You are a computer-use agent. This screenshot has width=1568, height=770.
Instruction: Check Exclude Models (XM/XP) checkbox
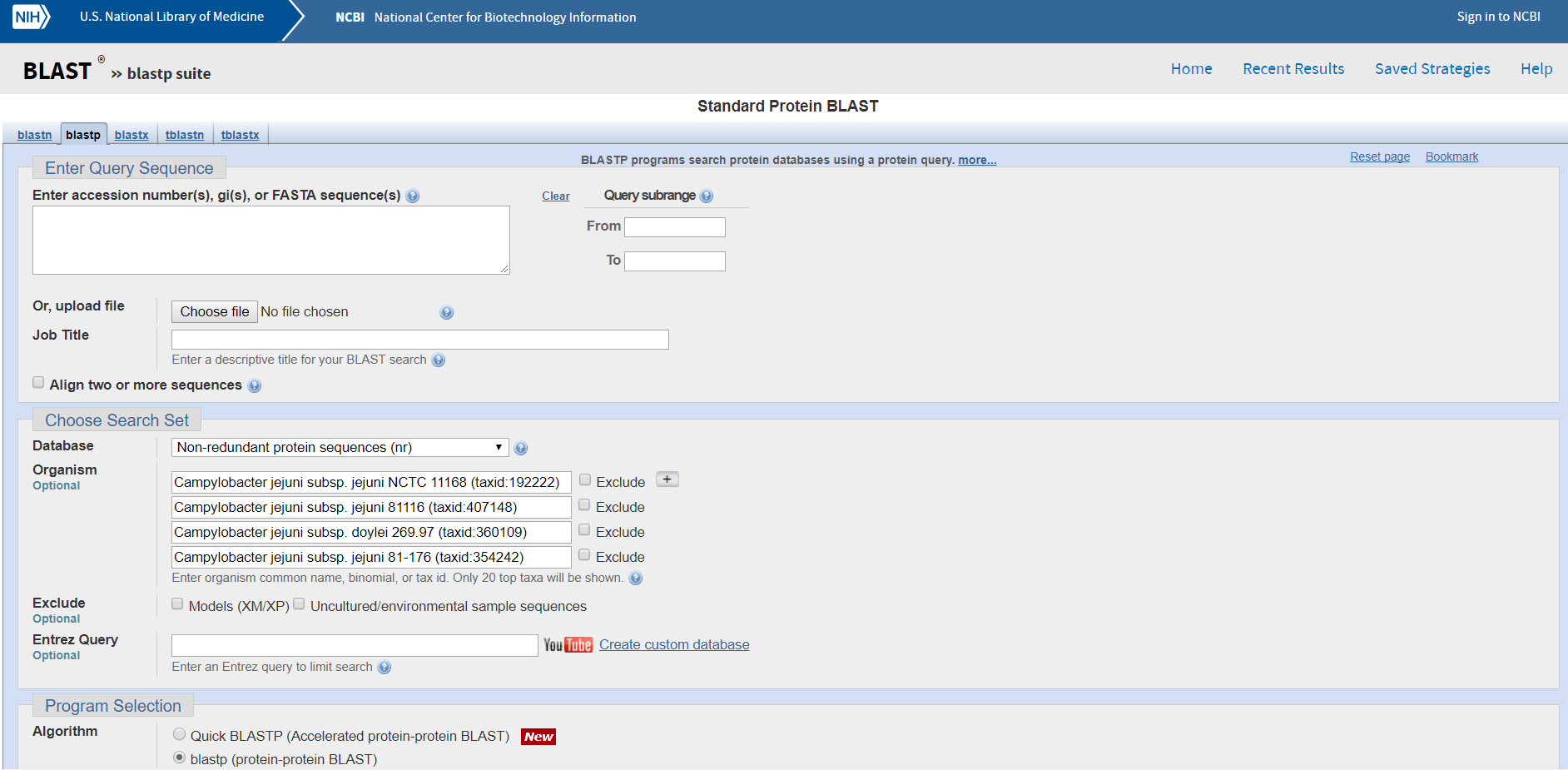[x=177, y=604]
